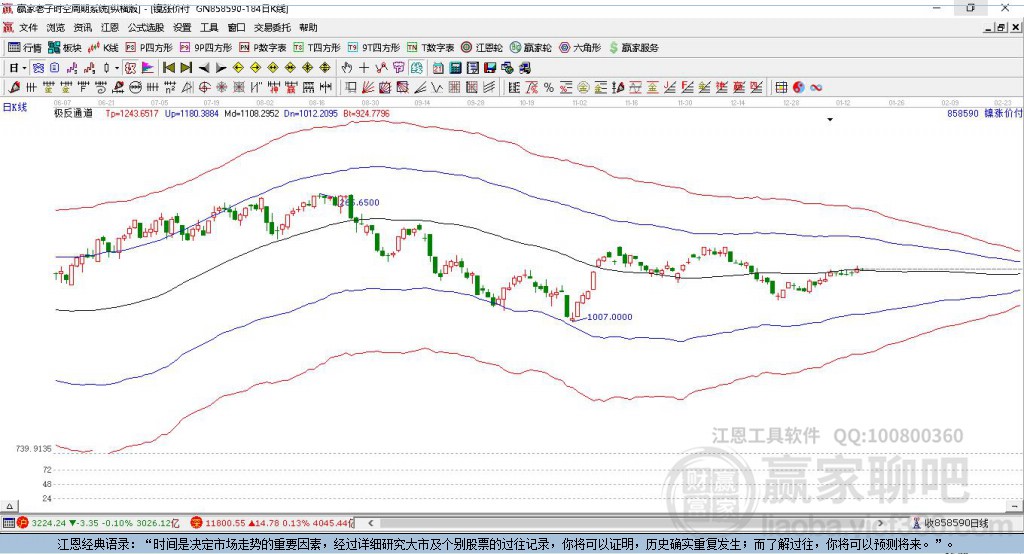Open the T数字表 number table
Image resolution: width=1024 pixels, height=554 pixels.
point(430,48)
